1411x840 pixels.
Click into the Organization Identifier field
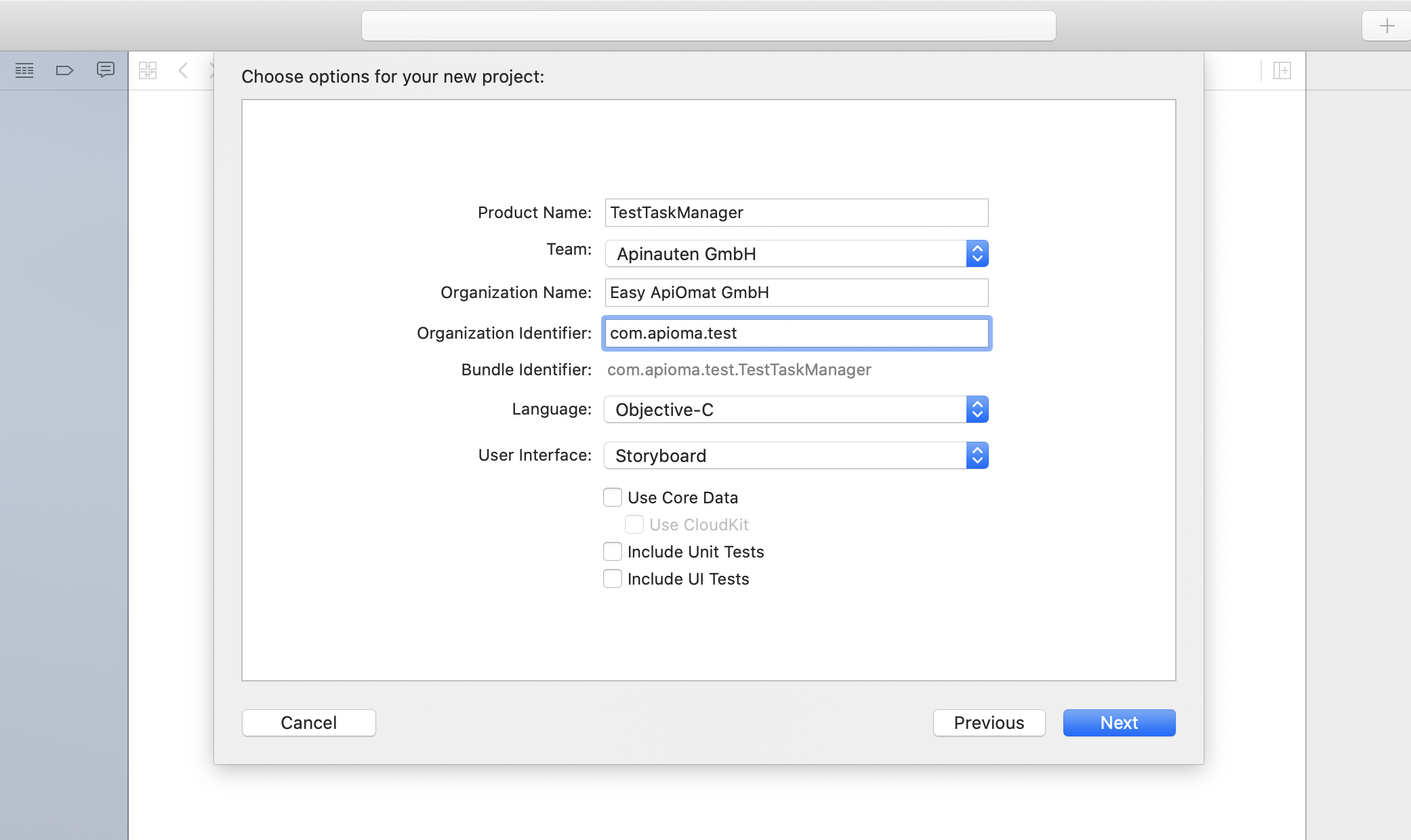click(x=796, y=333)
